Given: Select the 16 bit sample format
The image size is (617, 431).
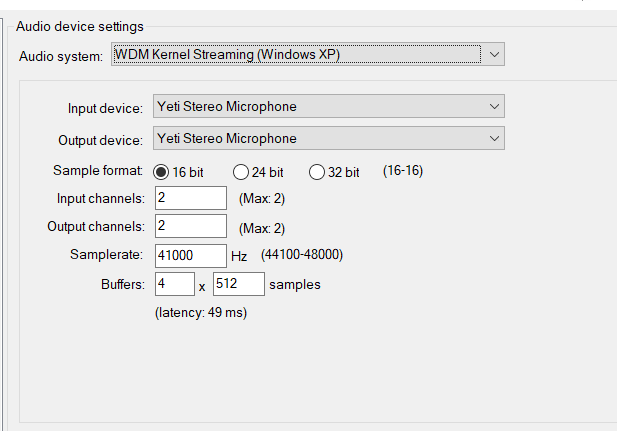Looking at the screenshot, I should point(161,171).
